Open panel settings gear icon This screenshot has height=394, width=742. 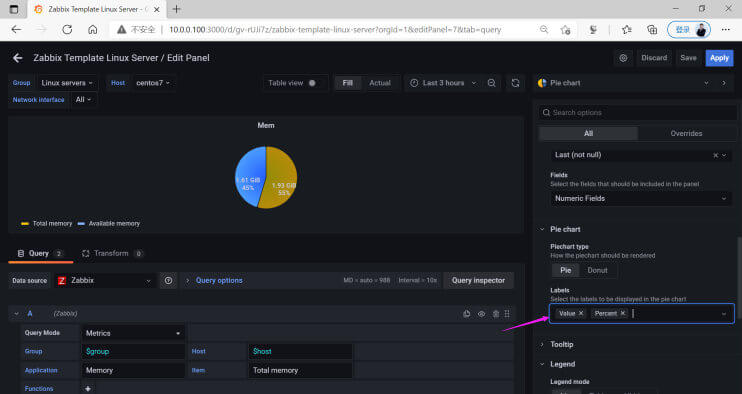(x=623, y=58)
